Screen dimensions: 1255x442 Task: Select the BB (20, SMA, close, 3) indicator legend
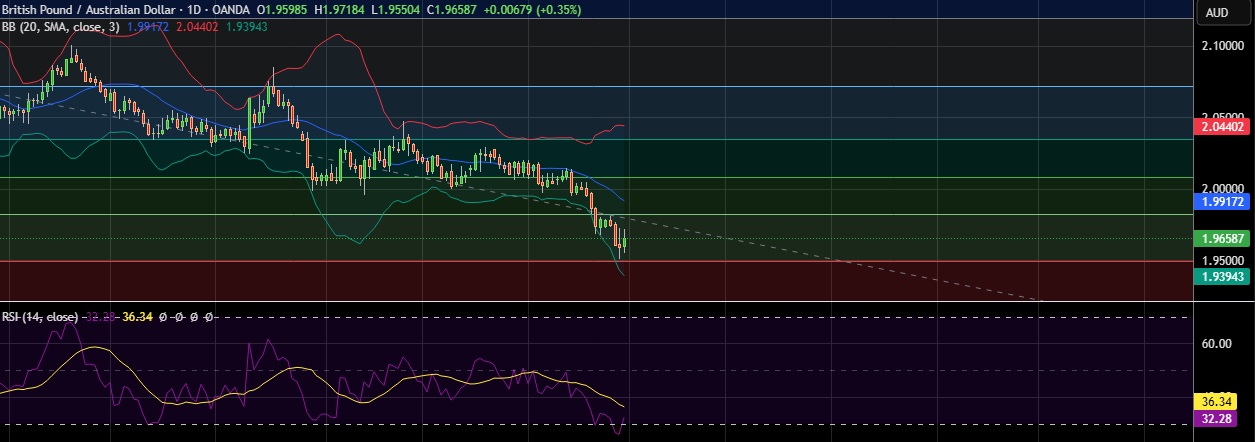point(61,27)
